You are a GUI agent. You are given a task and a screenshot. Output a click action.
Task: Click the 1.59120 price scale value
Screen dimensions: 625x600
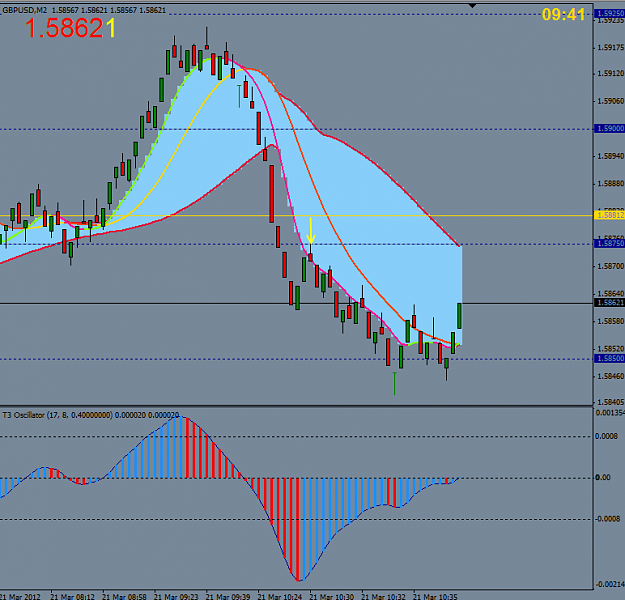[610, 74]
